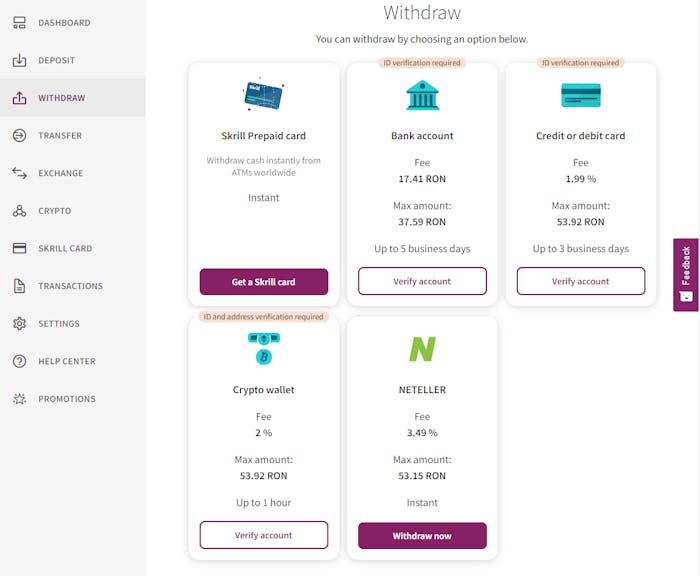Viewport: 700px width, 576px height.
Task: Click the Deposit arrow icon
Action: (19, 60)
